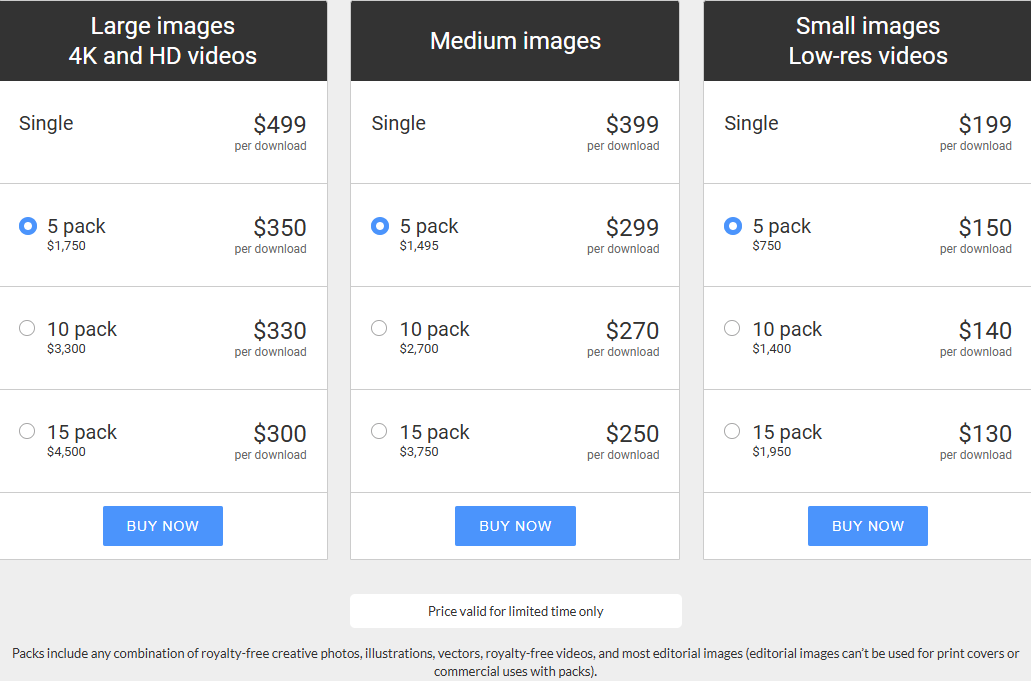
Task: Choose the Single download for Medium images
Action: pyautogui.click(x=399, y=123)
